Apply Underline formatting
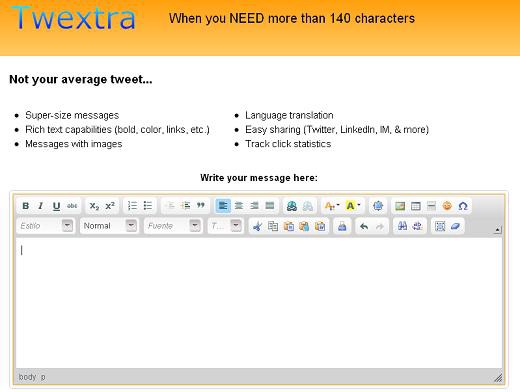This screenshot has height=392, width=520. 56,206
